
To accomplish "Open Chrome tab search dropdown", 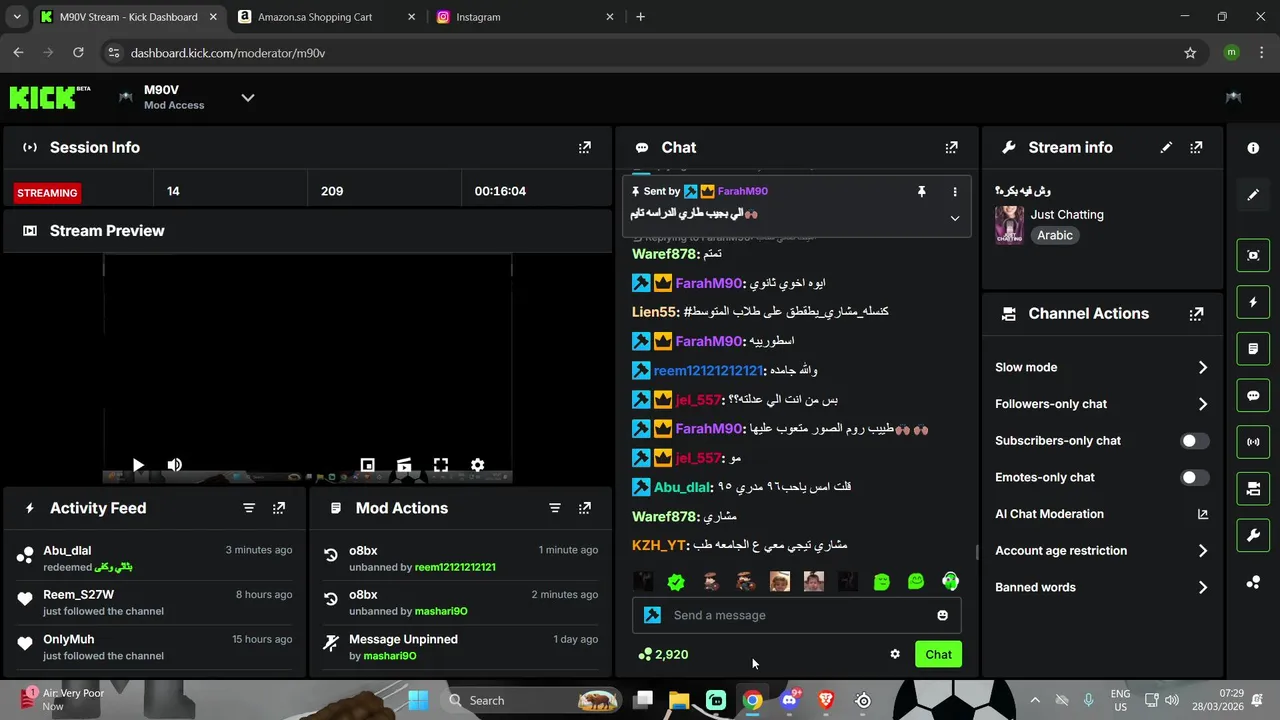I will click(17, 17).
